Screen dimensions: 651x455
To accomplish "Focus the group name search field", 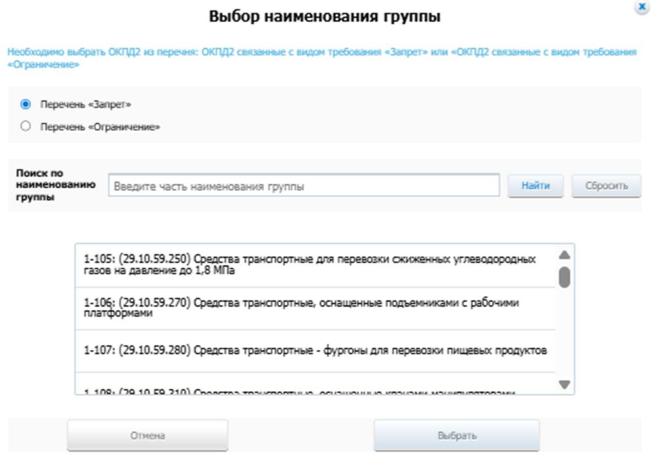I will (304, 186).
